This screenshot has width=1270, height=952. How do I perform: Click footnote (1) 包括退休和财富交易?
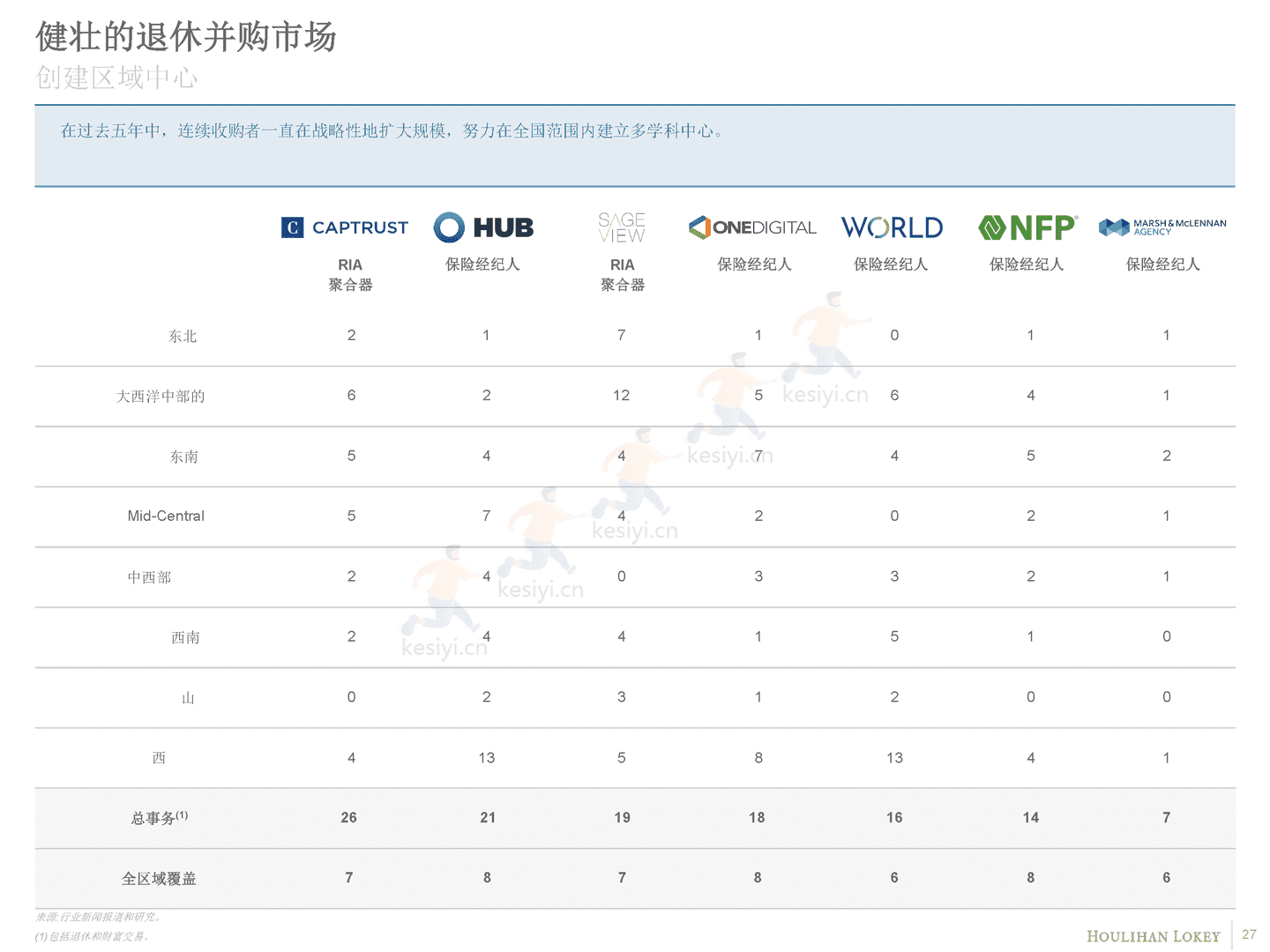click(94, 937)
